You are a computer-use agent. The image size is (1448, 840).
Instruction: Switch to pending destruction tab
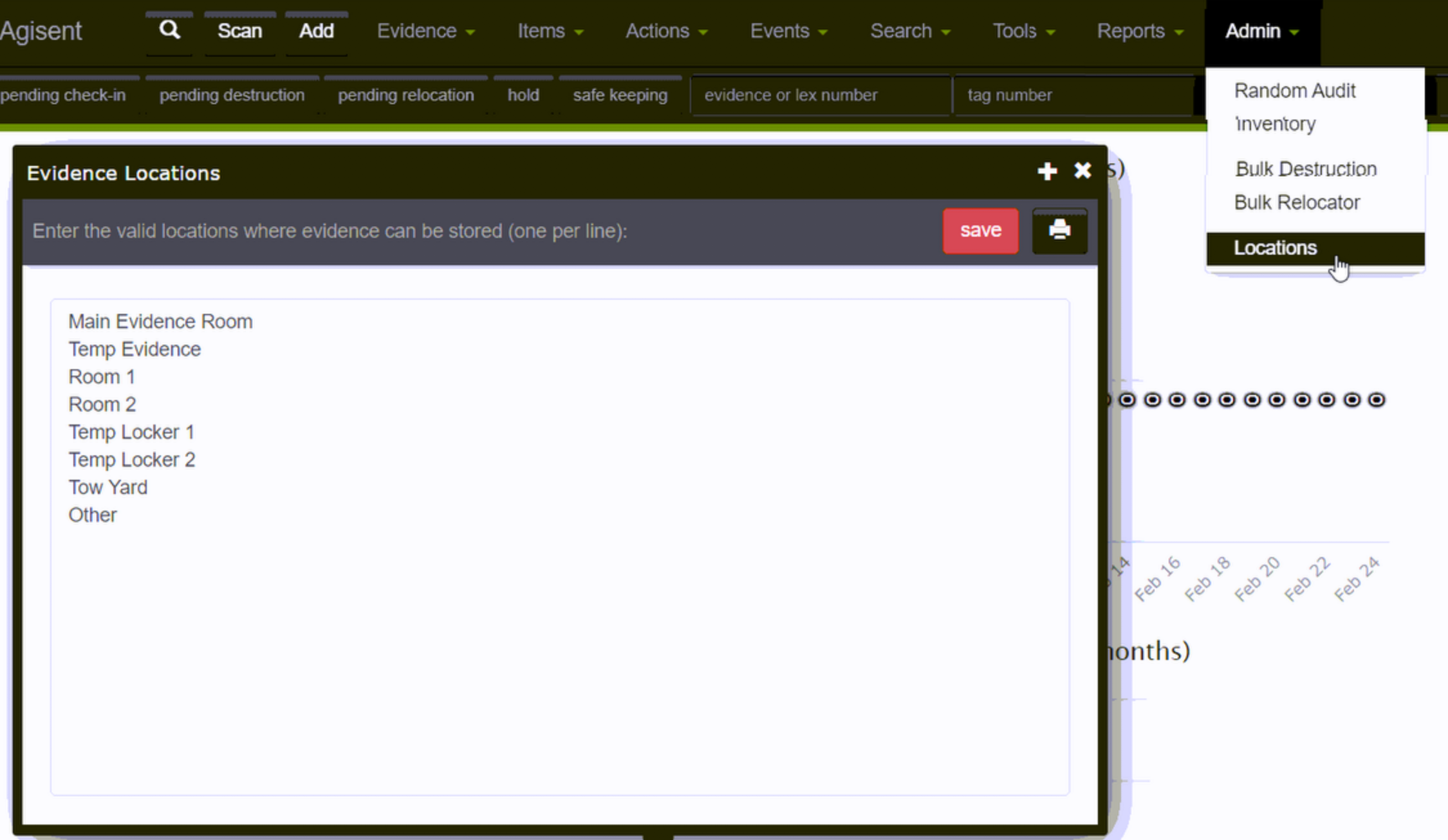pyautogui.click(x=232, y=95)
